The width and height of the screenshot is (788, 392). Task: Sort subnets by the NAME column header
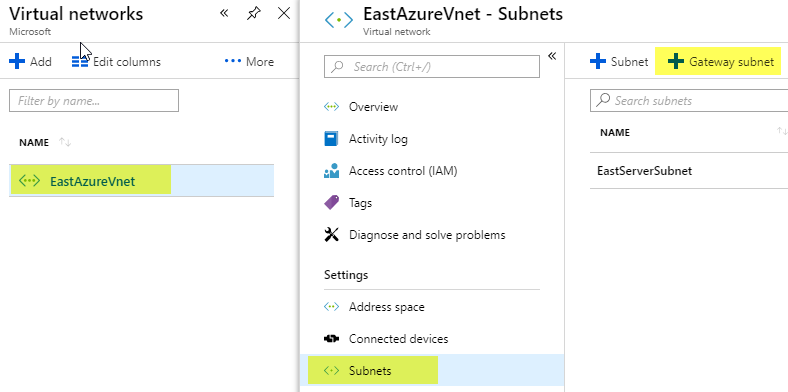pyautogui.click(x=615, y=133)
